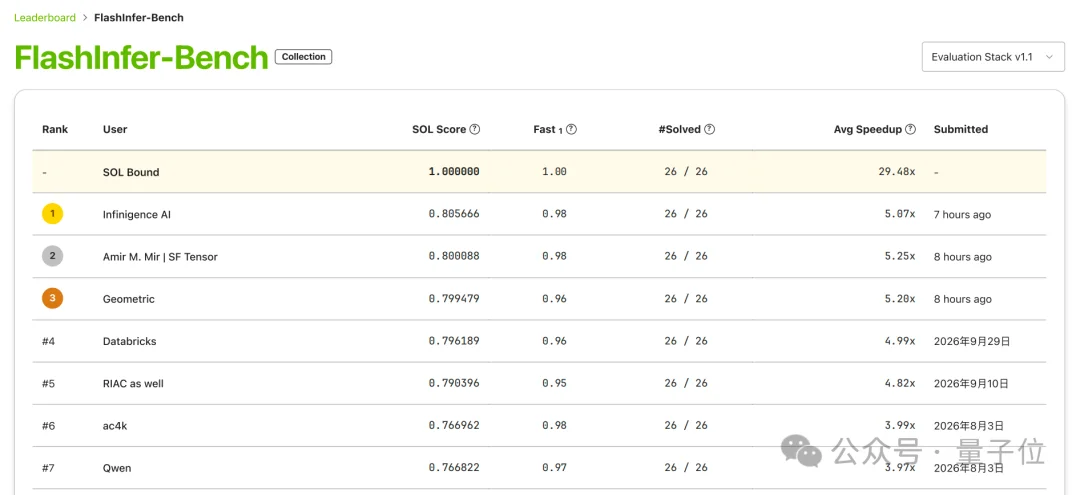Open the Databricks user row
This screenshot has height=495, width=1080.
pyautogui.click(x=539, y=341)
